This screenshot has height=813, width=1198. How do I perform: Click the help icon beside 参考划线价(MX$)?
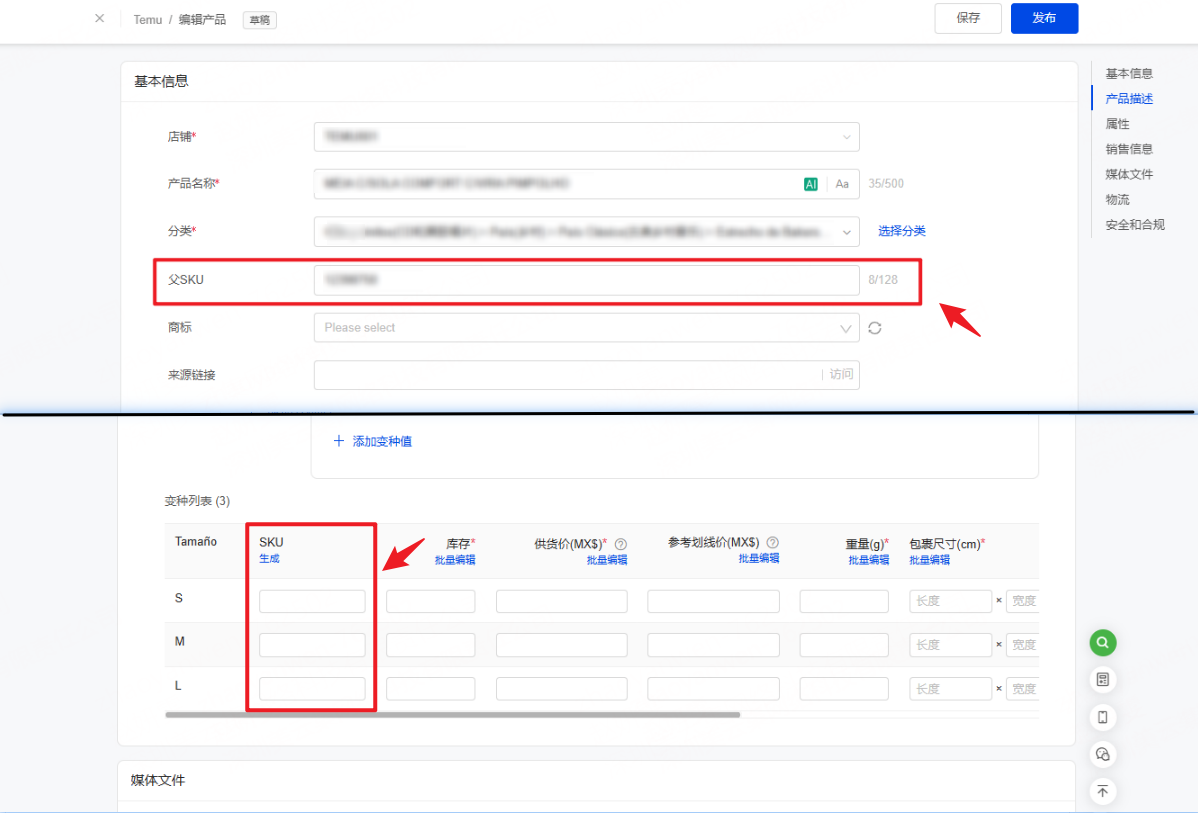pos(773,543)
